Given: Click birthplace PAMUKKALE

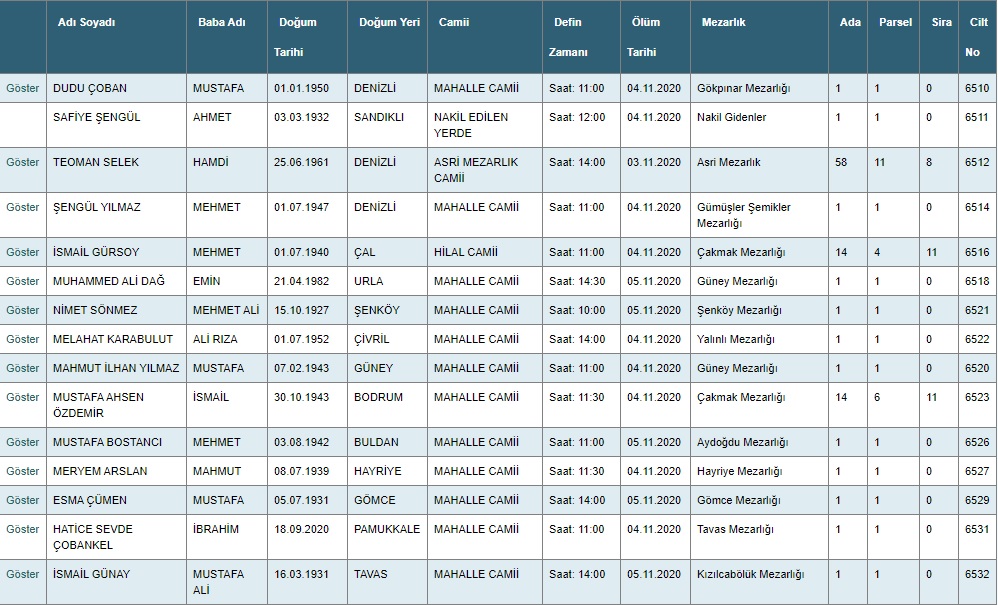Looking at the screenshot, I should [x=387, y=529].
